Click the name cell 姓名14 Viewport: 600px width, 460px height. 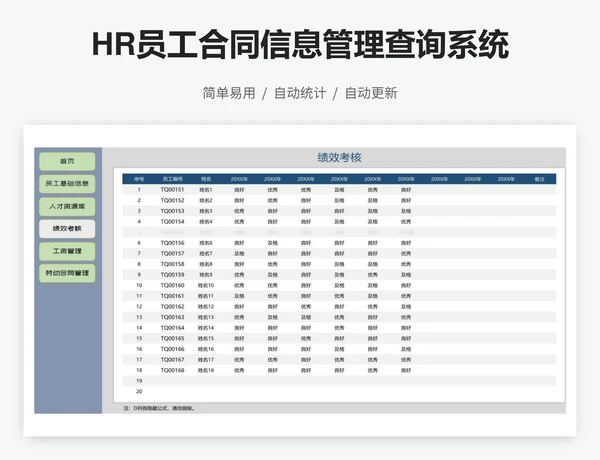tap(206, 328)
